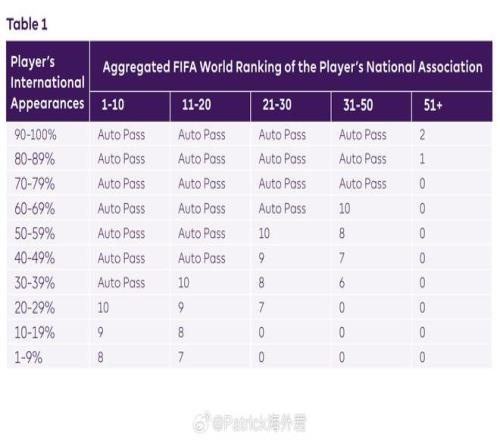Image resolution: width=500 pixels, height=440 pixels.
Task: Click the '21-30' ranking column header
Action: [277, 105]
